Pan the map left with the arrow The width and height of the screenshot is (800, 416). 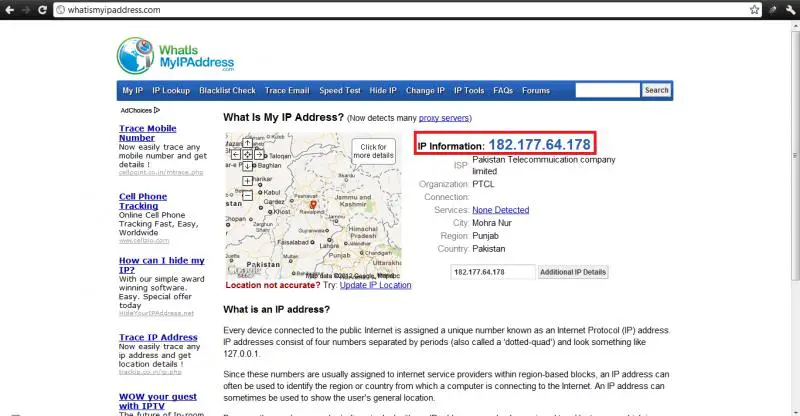click(x=236, y=154)
